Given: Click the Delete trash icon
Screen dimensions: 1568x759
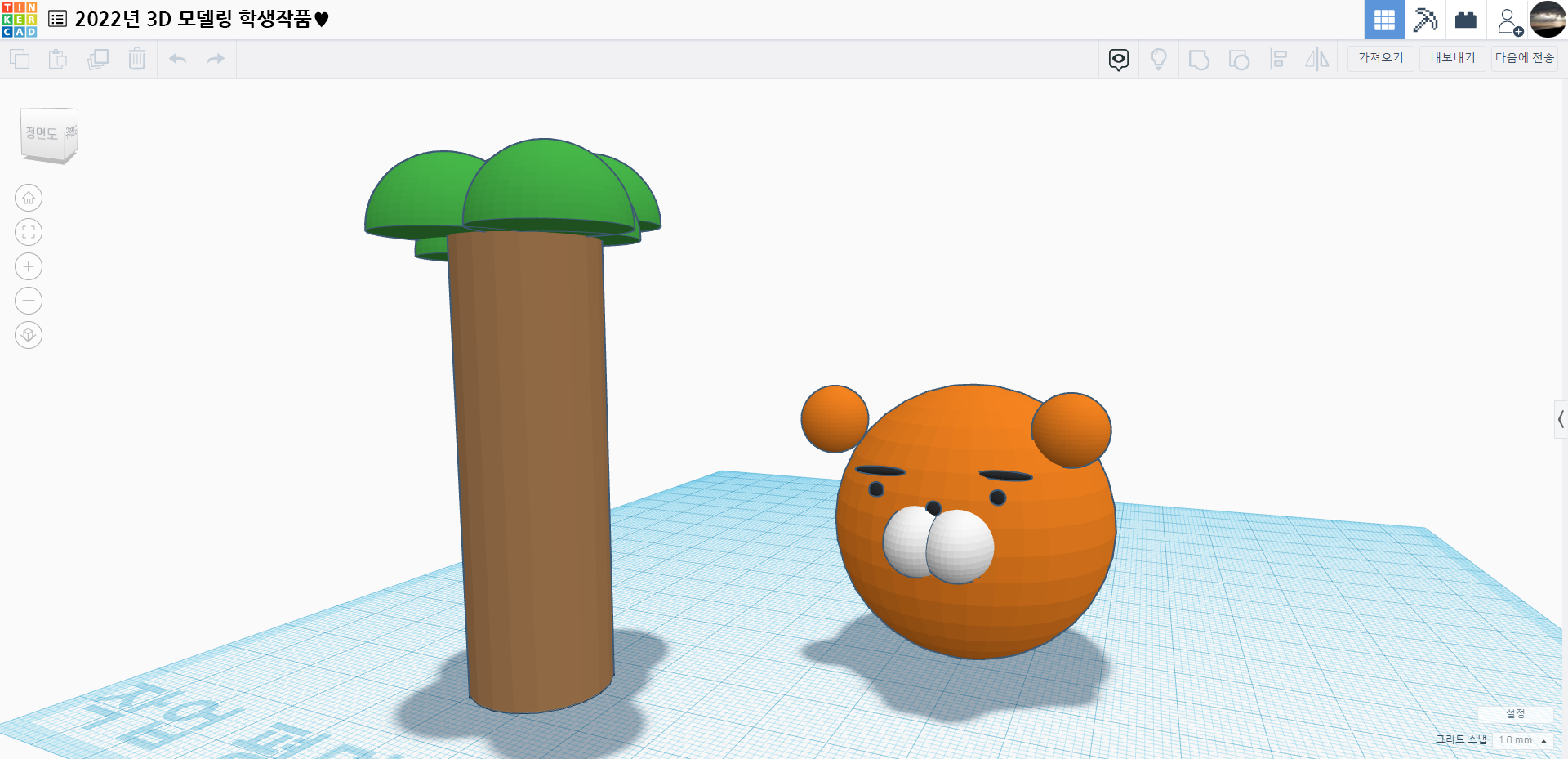Looking at the screenshot, I should (x=137, y=59).
